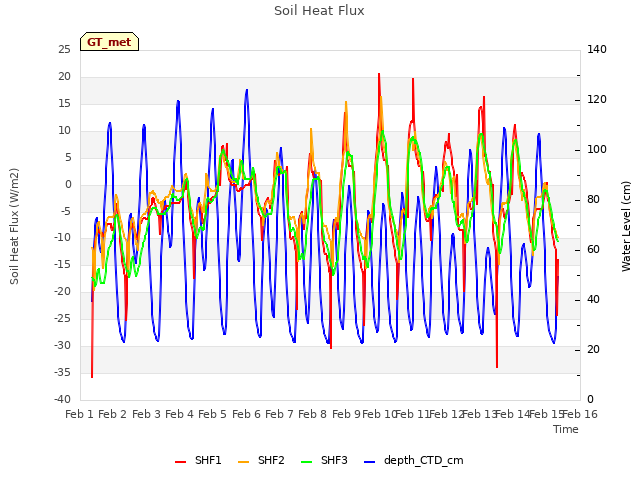Click the 25 left y-axis tick label
This screenshot has height=480, width=640.
pos(64,49)
